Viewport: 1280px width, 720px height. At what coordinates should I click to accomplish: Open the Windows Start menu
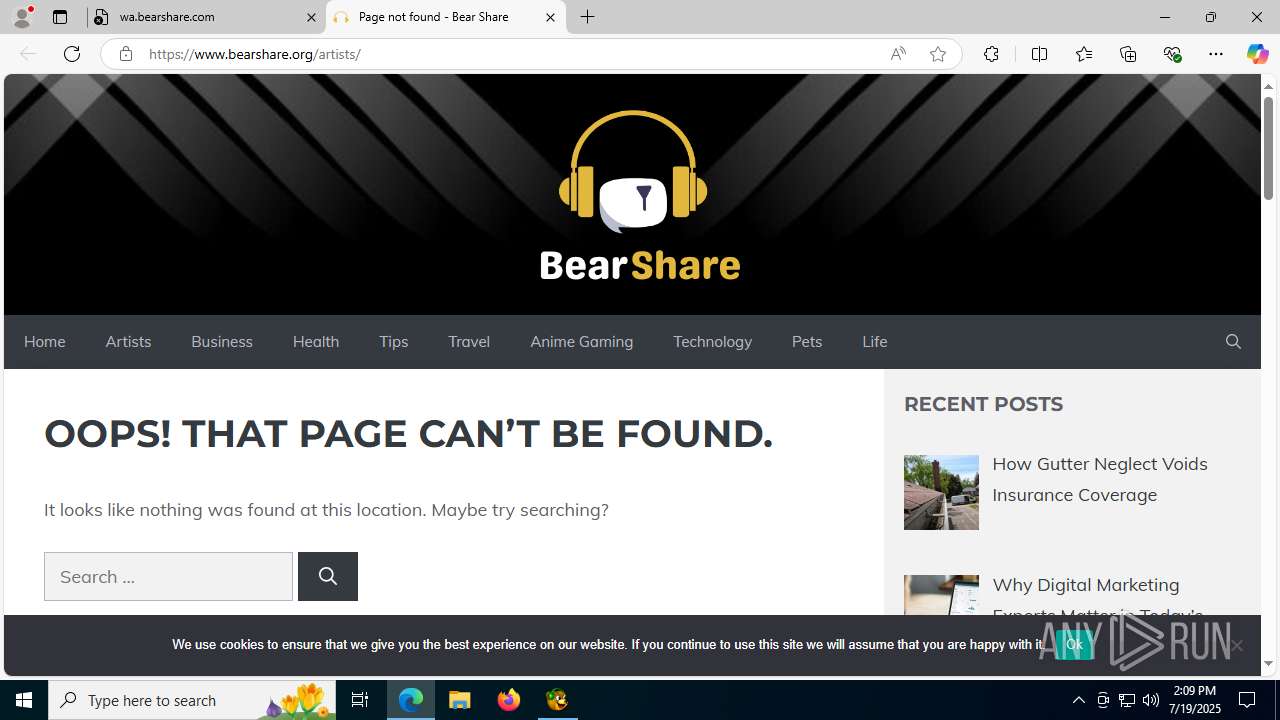(24, 700)
